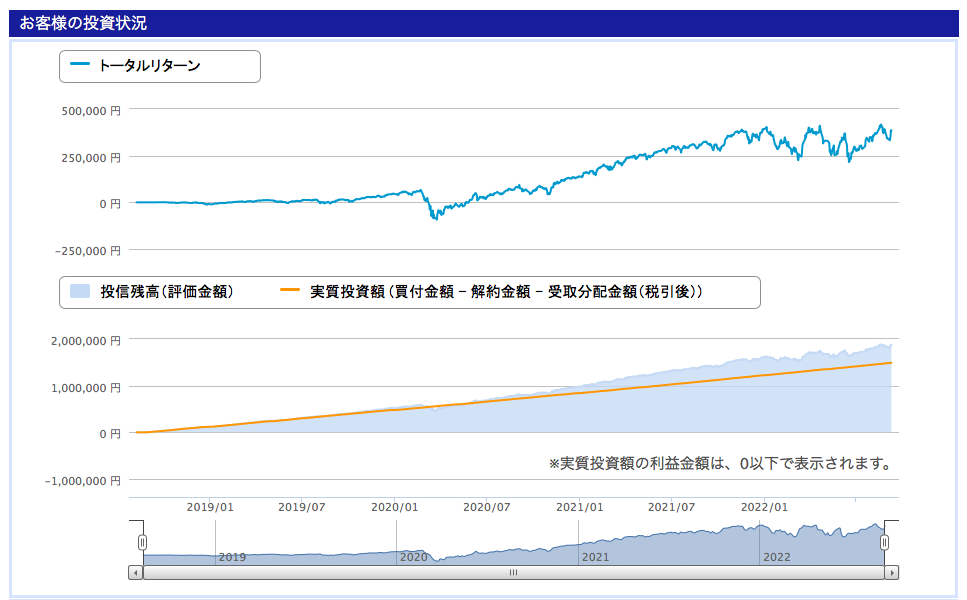This screenshot has height=600, width=967.
Task: Click the 2019 label in the navigator
Action: (232, 557)
